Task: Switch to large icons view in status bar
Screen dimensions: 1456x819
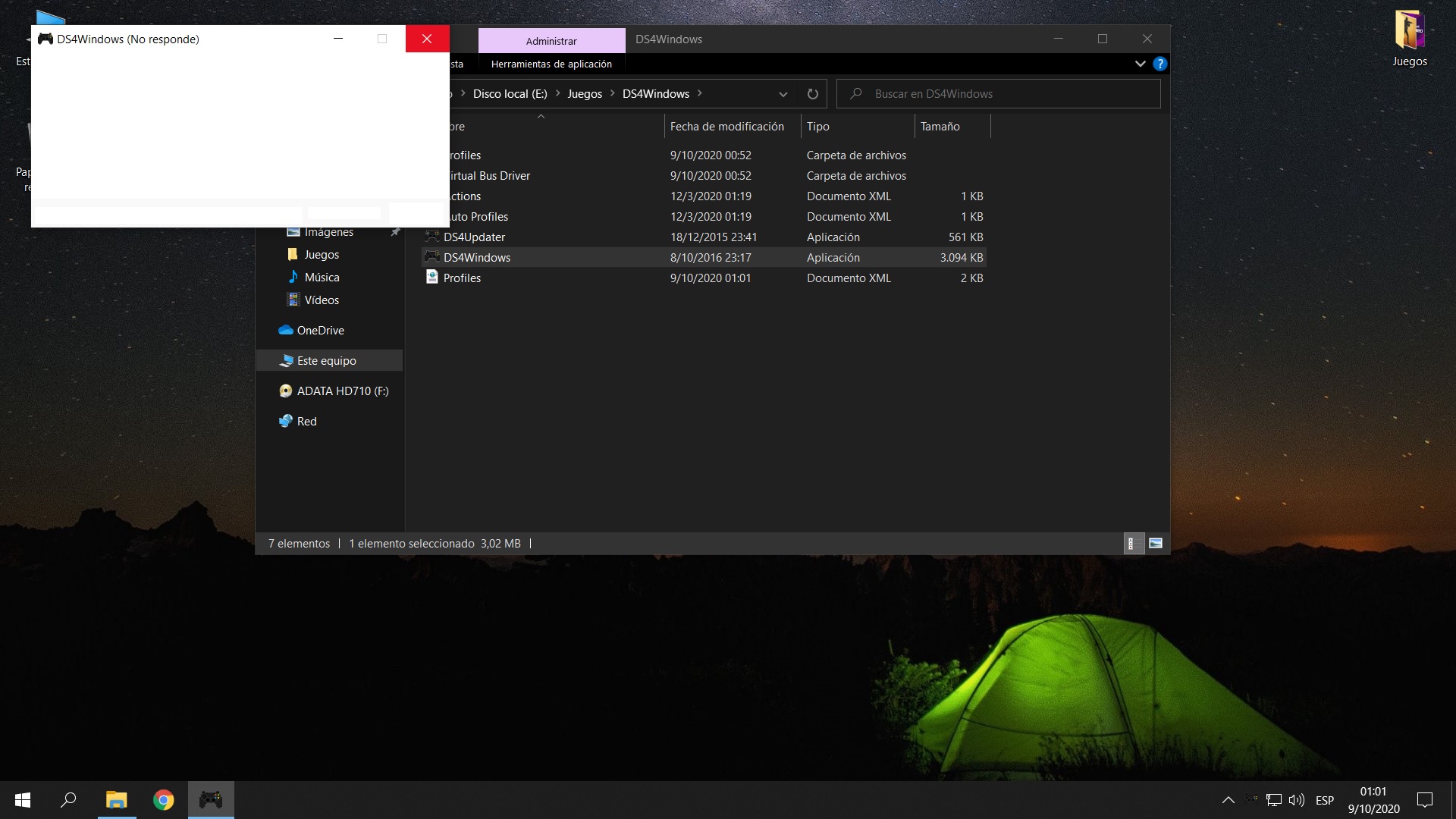Action: point(1156,543)
